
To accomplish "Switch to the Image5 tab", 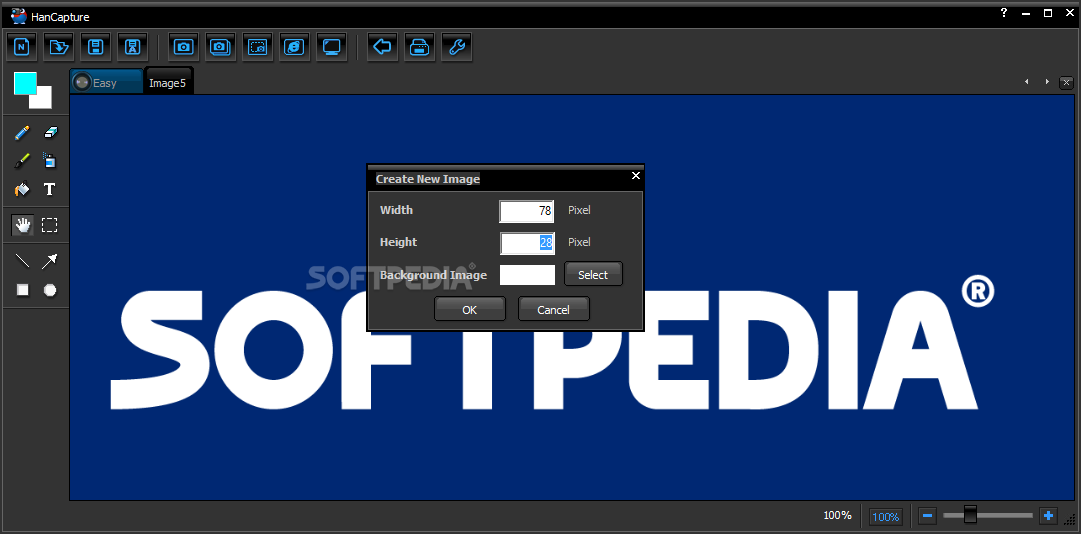I will pos(170,83).
